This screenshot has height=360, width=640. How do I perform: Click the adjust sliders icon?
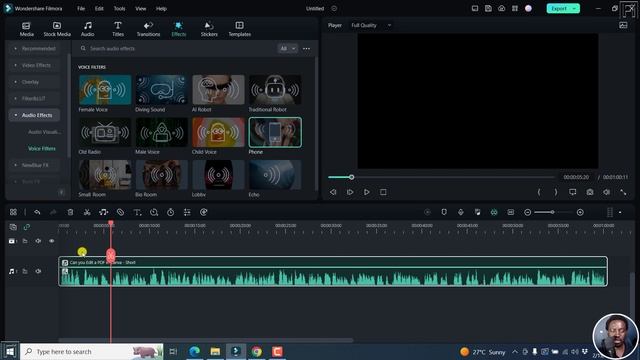pos(187,212)
